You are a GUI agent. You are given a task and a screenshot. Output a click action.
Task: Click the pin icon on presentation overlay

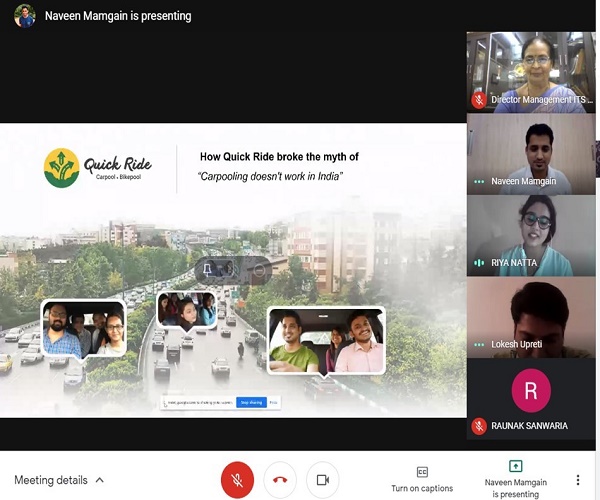pyautogui.click(x=207, y=269)
